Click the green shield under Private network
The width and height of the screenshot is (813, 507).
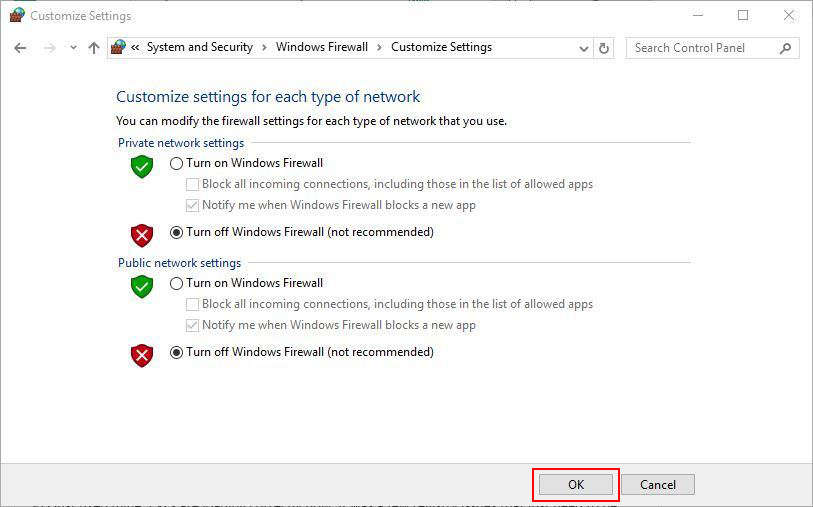coord(142,166)
